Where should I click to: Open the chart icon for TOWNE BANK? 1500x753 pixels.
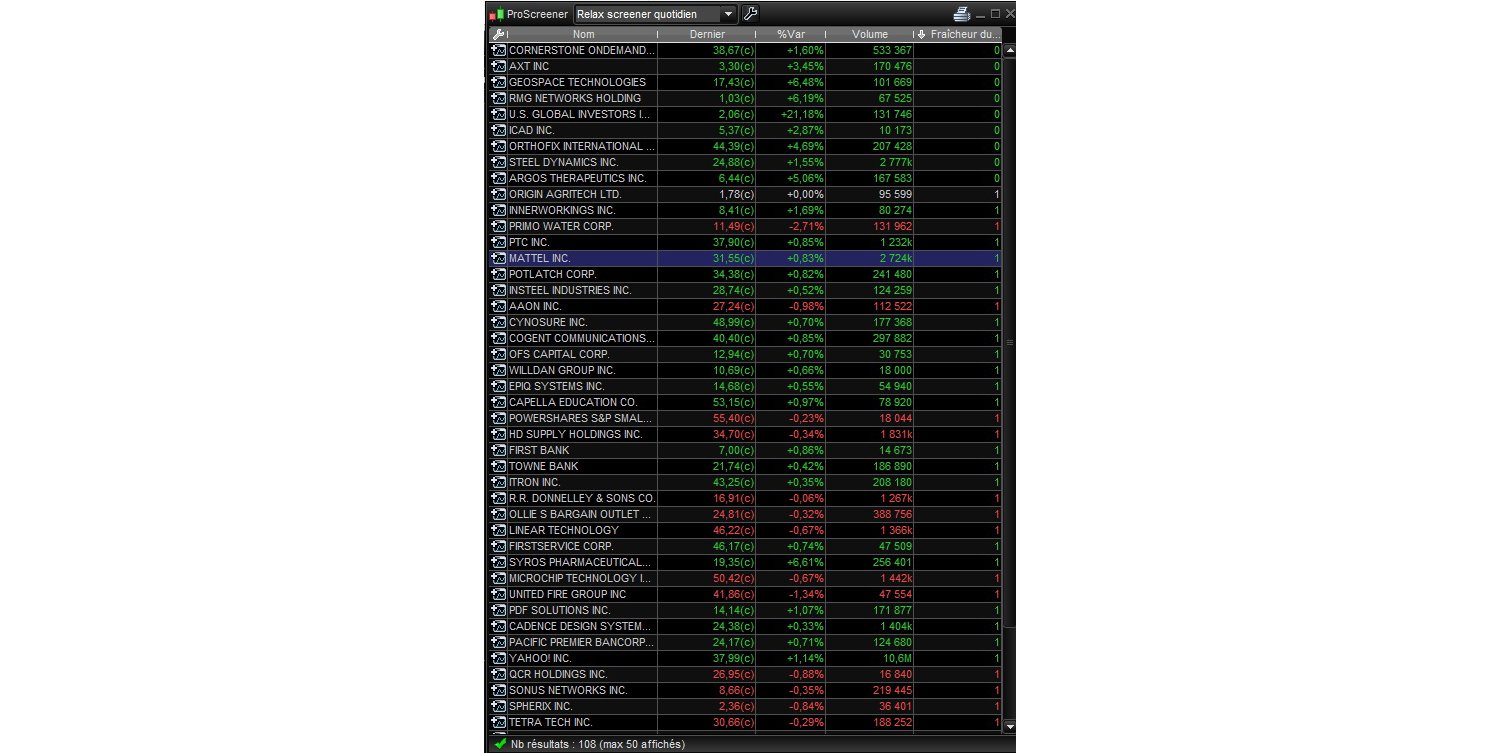pos(499,466)
